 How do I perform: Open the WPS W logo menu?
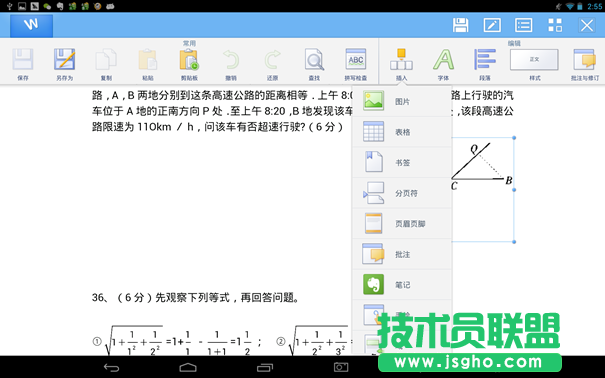[x=31, y=25]
